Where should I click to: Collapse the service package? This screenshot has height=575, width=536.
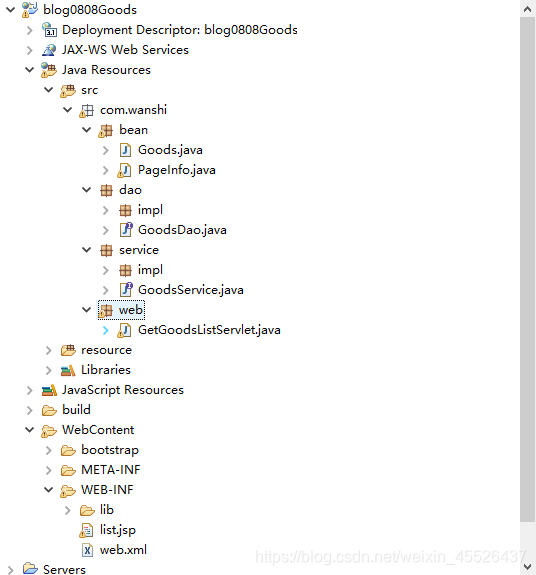[87, 250]
